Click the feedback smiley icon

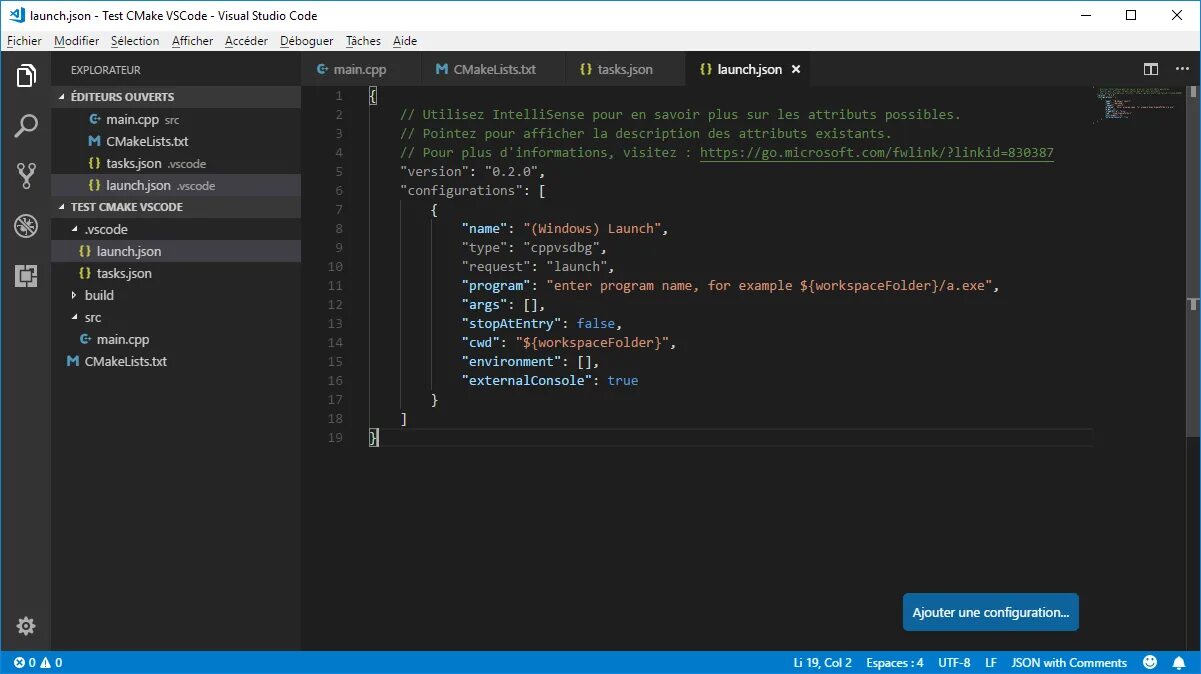tap(1150, 662)
